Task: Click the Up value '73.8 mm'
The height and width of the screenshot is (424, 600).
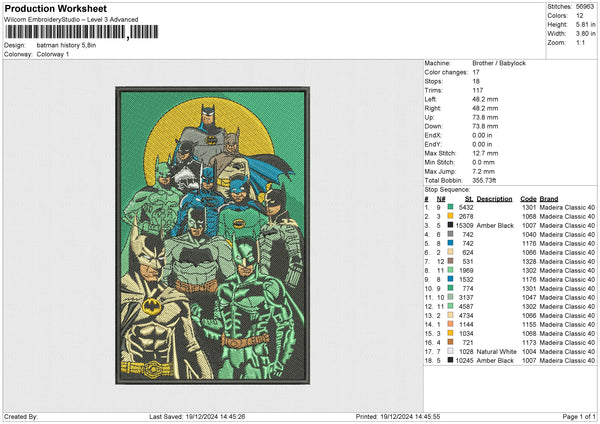Action: click(485, 117)
